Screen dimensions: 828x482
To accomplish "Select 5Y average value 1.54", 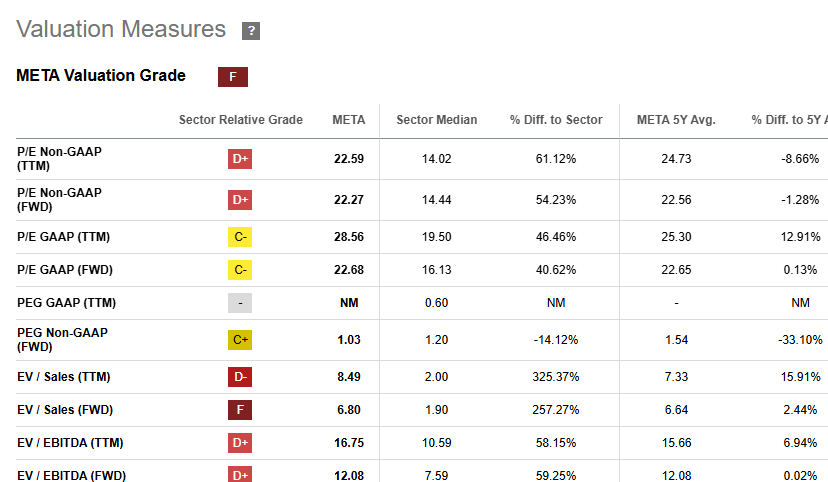I will coord(676,340).
